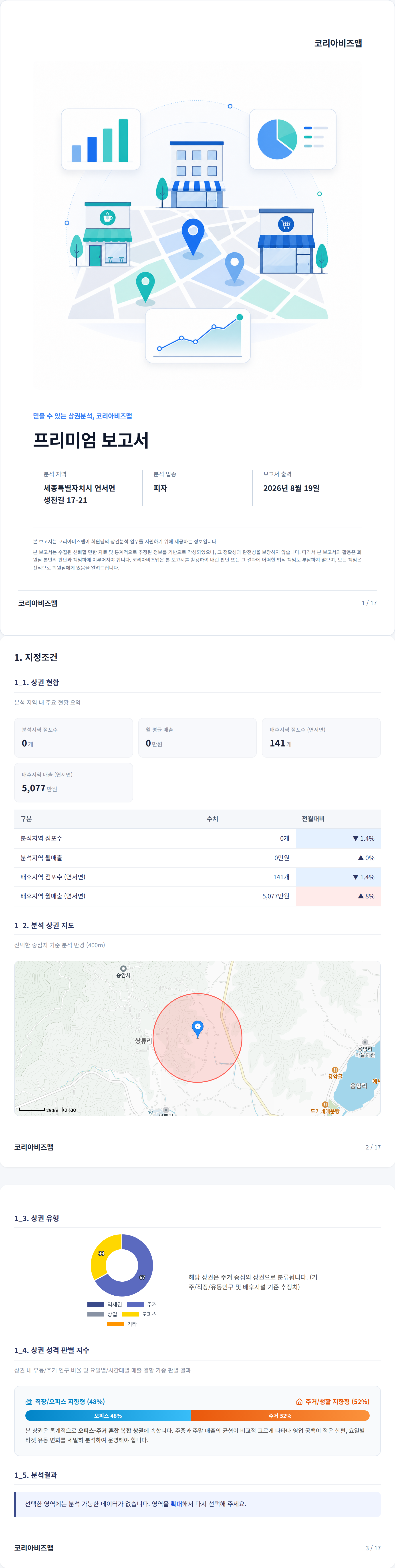Click the orange 주거 52% bar segment
Screen dimensions: 395x1568
point(280,1416)
